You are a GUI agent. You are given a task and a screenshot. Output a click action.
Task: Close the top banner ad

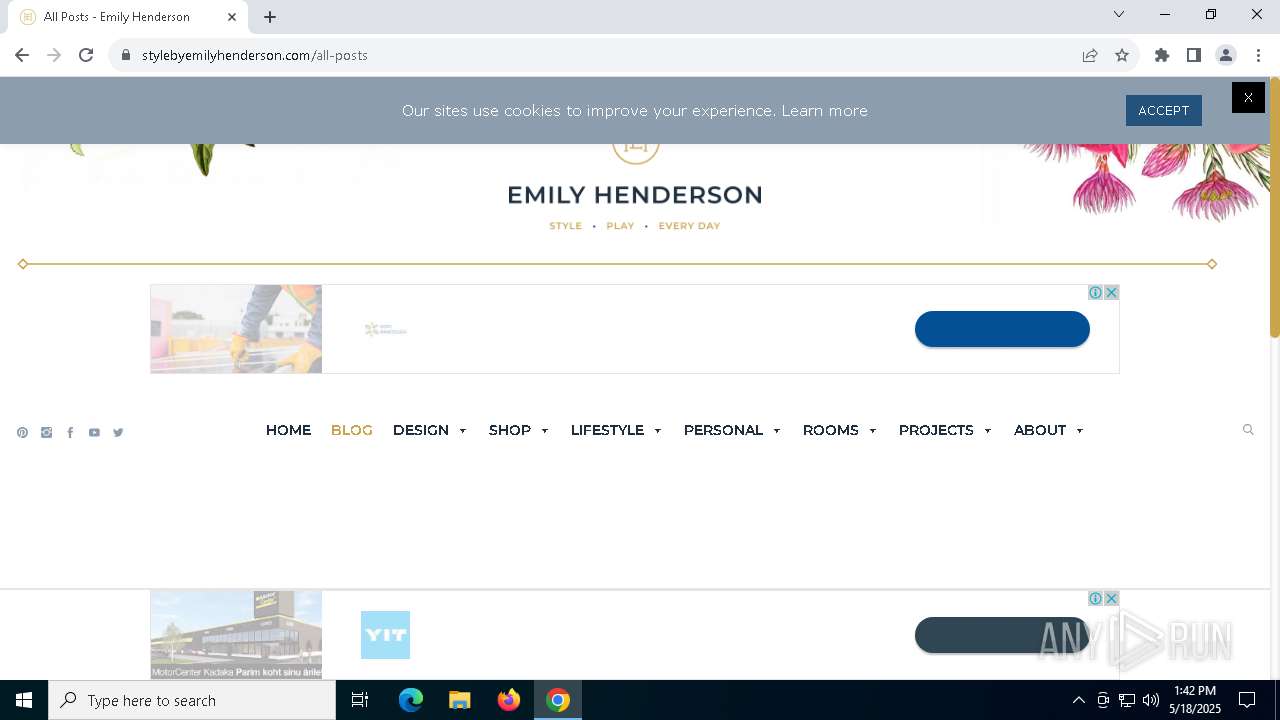1111,292
